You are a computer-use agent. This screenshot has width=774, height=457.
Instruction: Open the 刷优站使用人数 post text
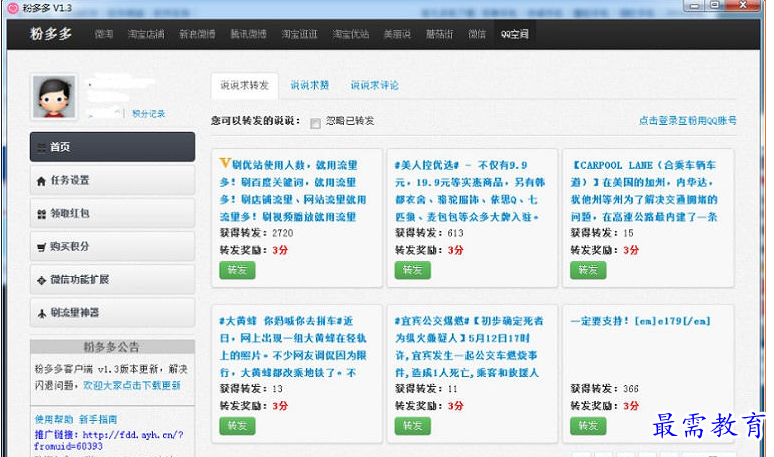(x=293, y=191)
